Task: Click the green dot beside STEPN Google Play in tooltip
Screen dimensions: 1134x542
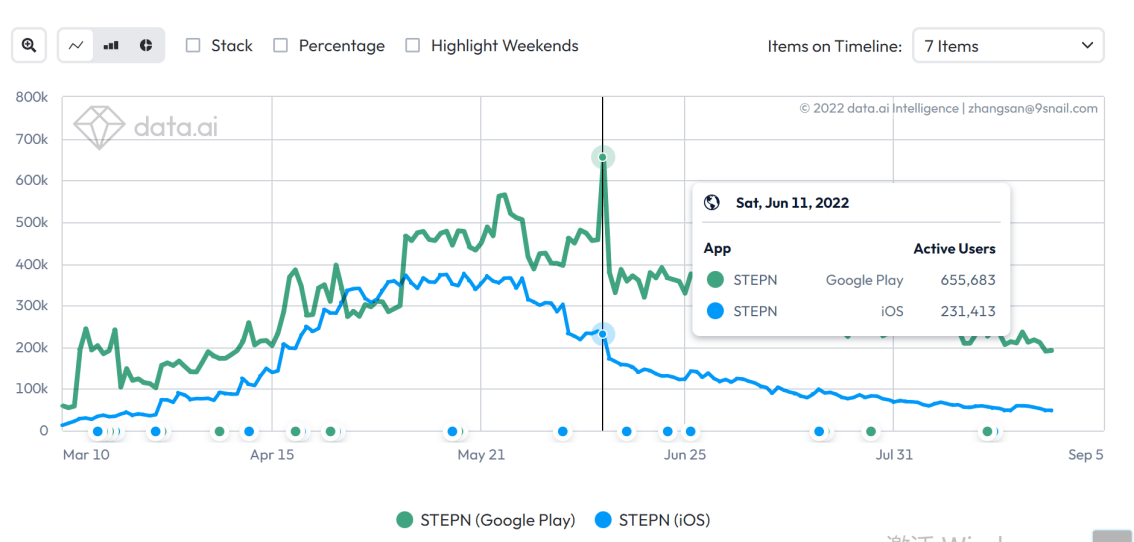Action: tap(714, 280)
